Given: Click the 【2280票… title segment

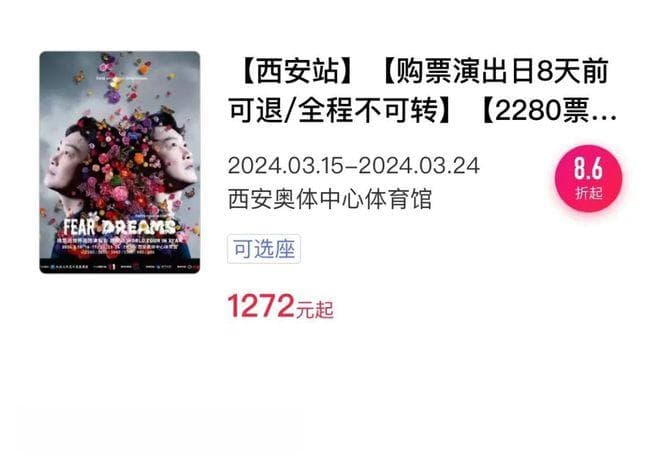Looking at the screenshot, I should click(x=549, y=111).
